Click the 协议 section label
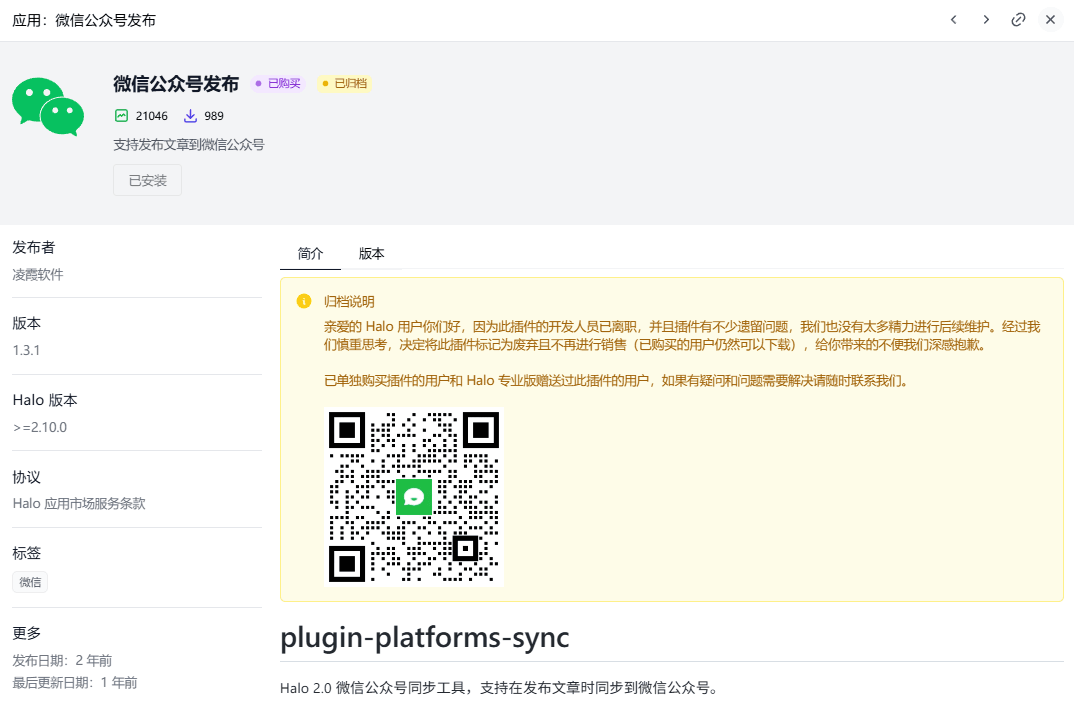 coord(27,477)
